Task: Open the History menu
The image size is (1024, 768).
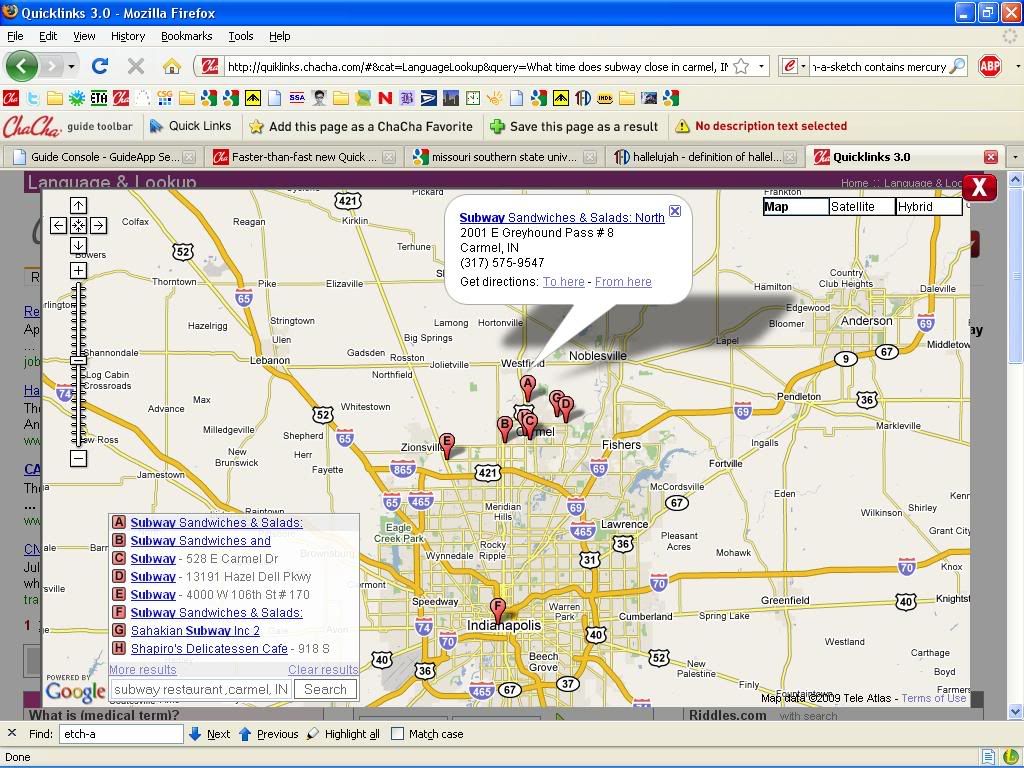Action: [x=128, y=36]
